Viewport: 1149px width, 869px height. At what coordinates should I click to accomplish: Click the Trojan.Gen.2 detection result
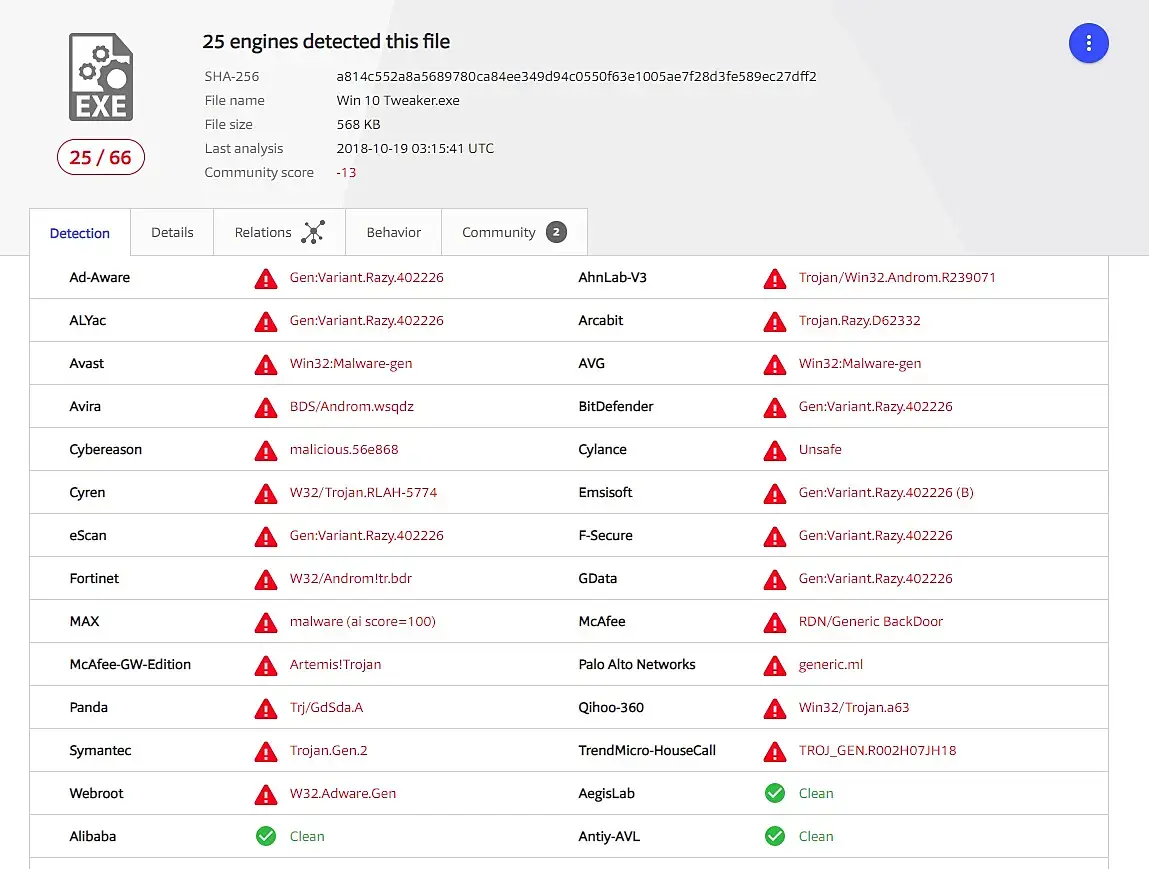(x=328, y=750)
